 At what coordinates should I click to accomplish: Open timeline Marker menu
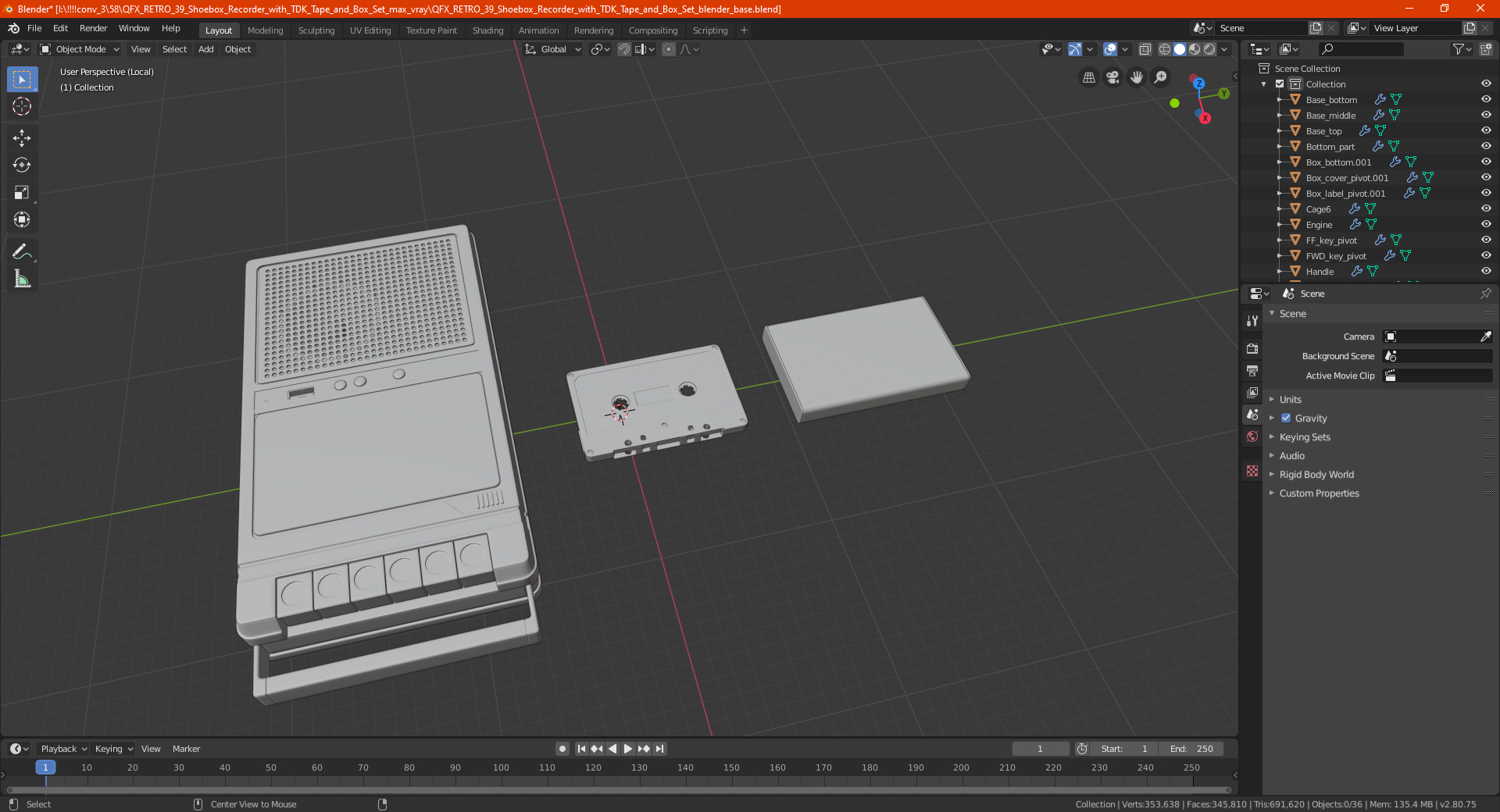[186, 749]
